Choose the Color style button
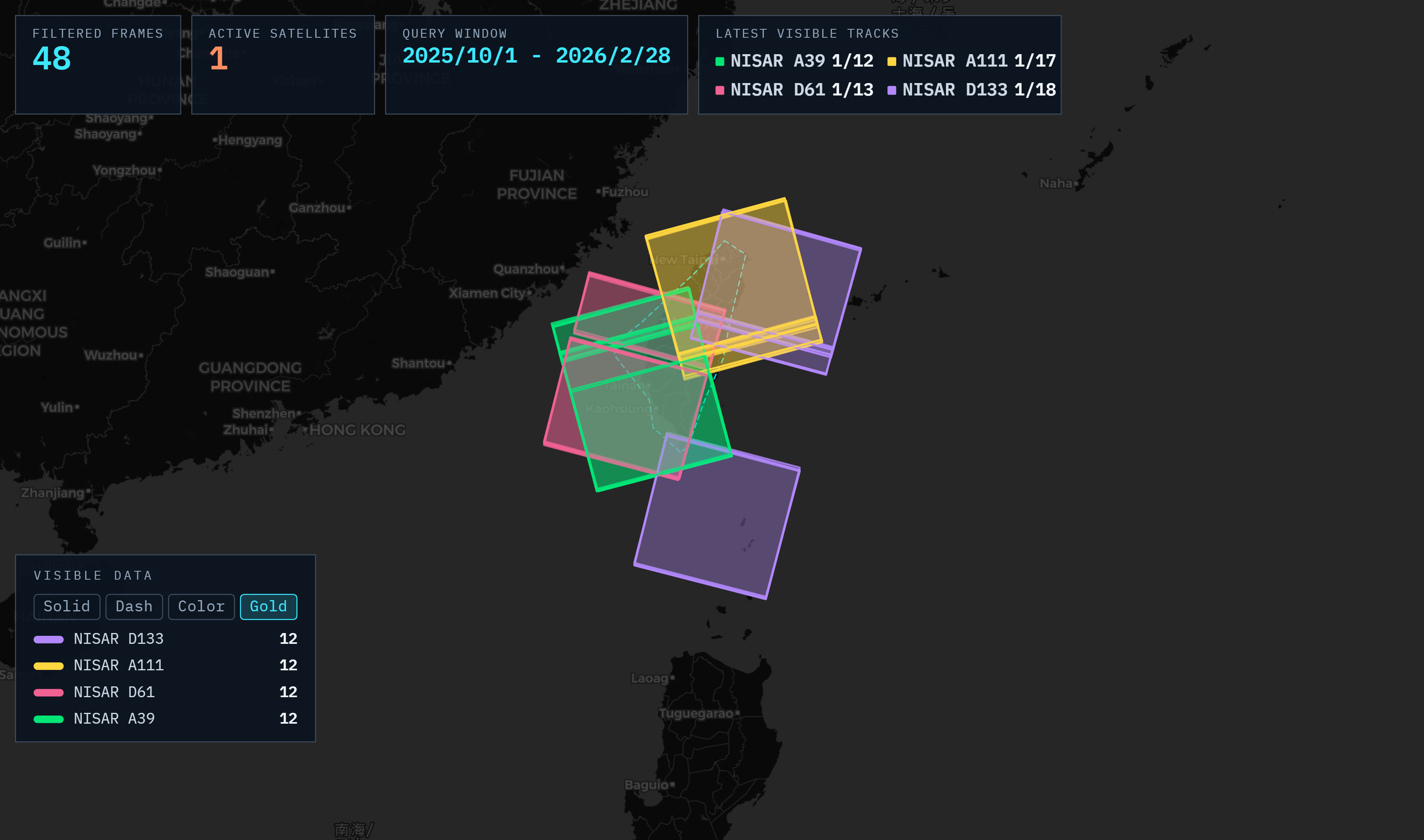 [201, 606]
